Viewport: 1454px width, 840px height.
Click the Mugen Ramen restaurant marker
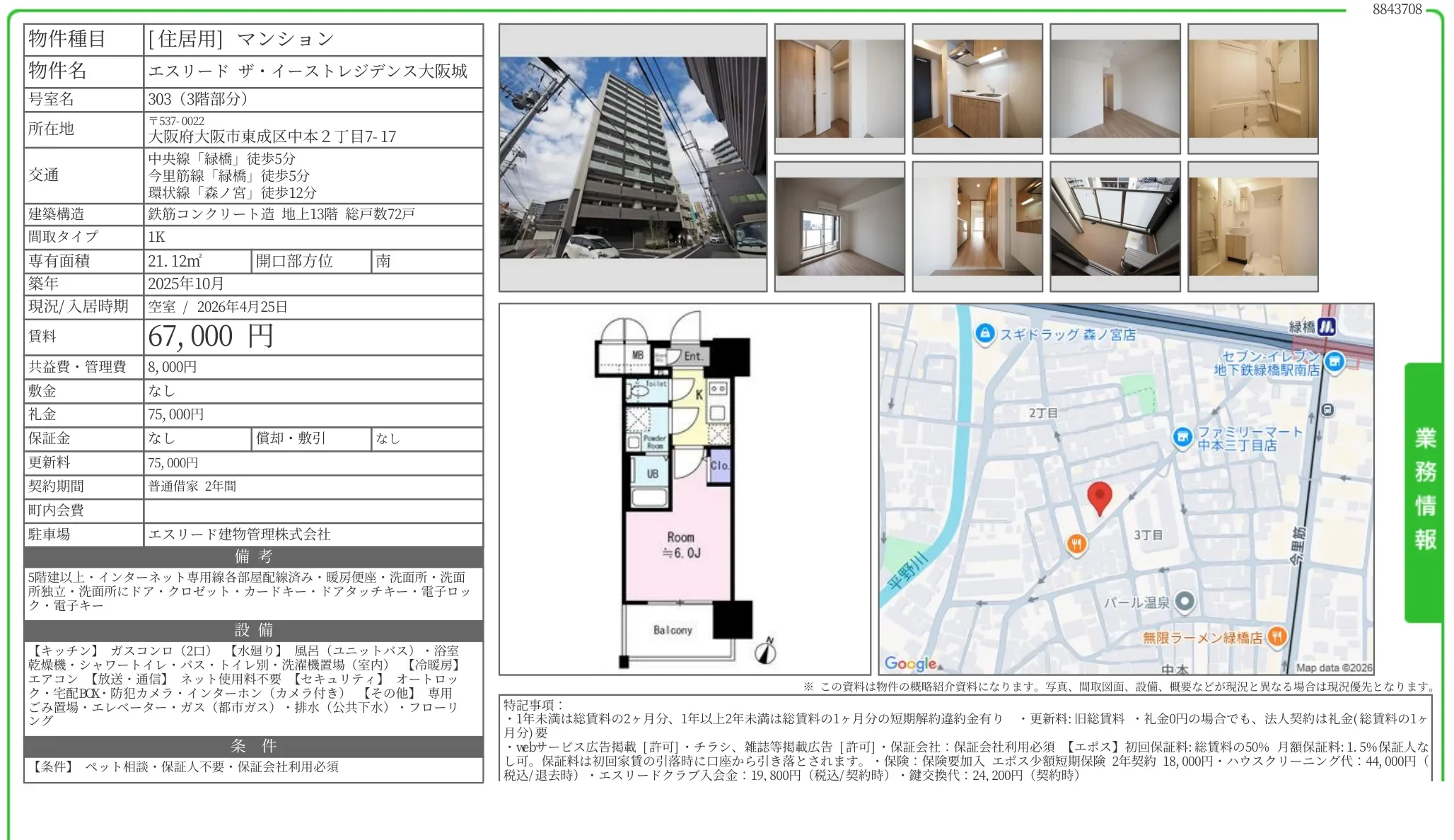tap(1276, 637)
